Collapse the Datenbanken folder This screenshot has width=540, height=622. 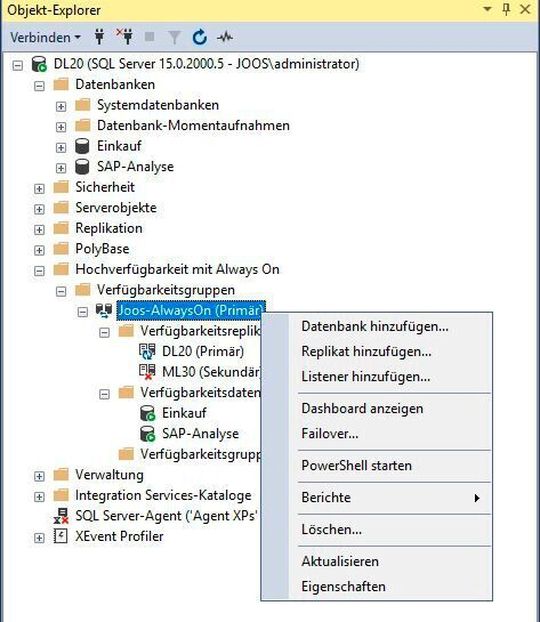[x=39, y=86]
